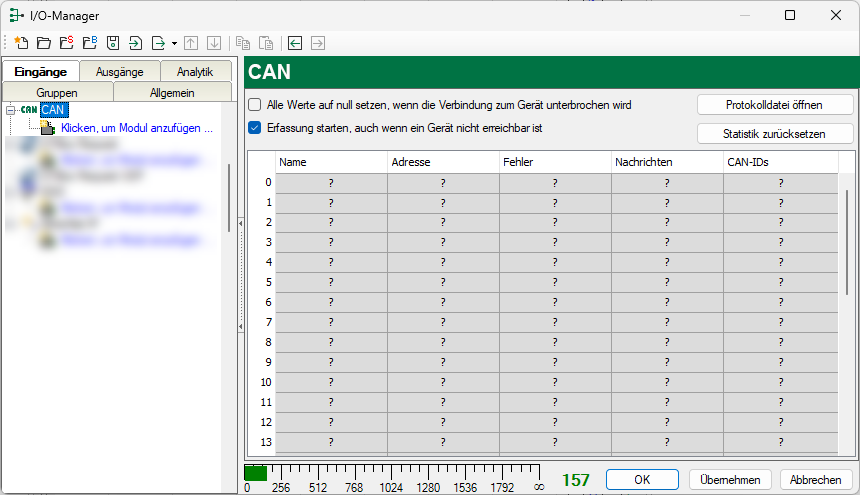Select row 5 header in the table
This screenshot has height=495, width=860.
pyautogui.click(x=262, y=282)
